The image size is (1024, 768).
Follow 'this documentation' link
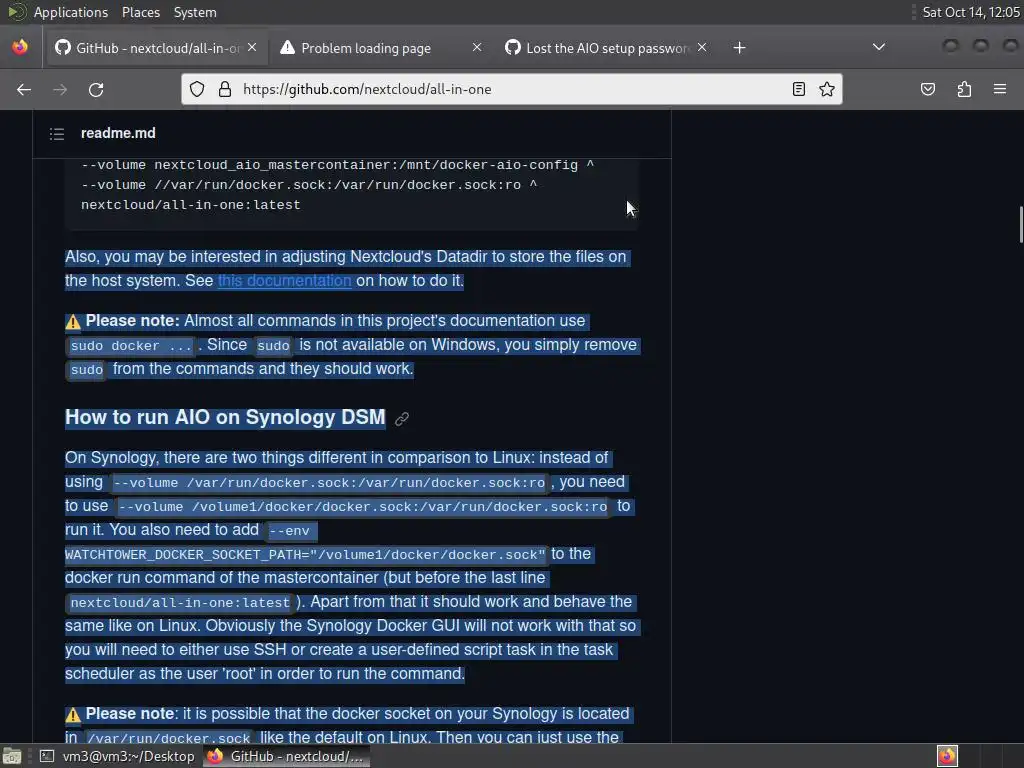click(x=285, y=281)
